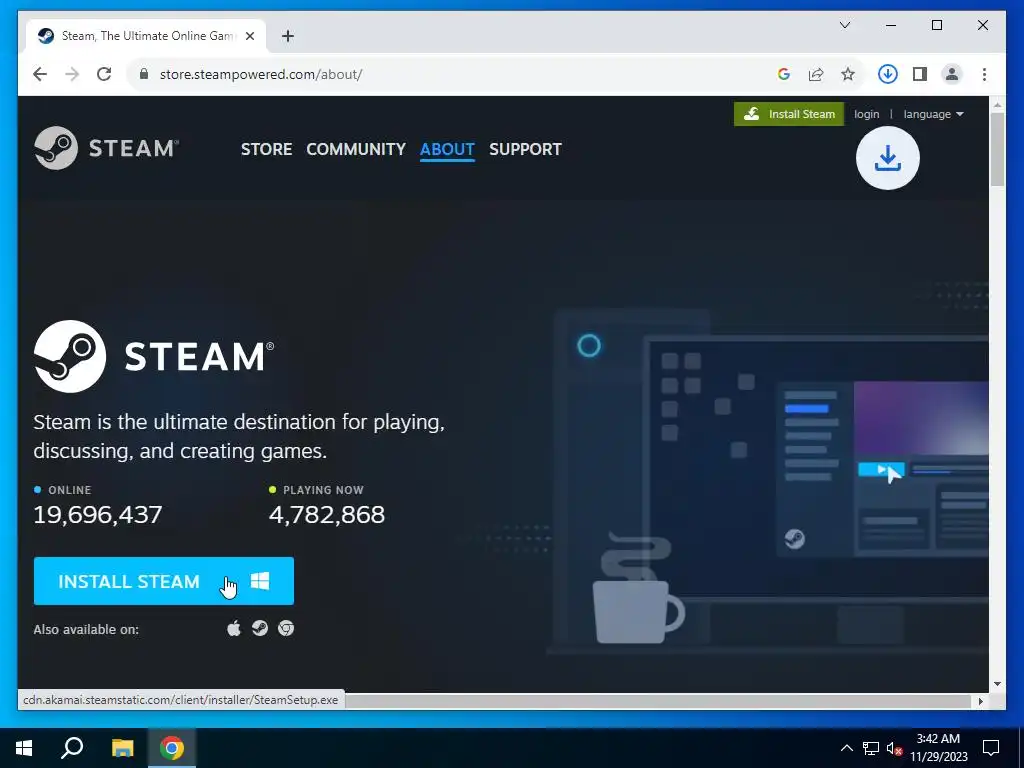The width and height of the screenshot is (1024, 768).
Task: Choose the Apple macOS download icon
Action: tap(234, 628)
